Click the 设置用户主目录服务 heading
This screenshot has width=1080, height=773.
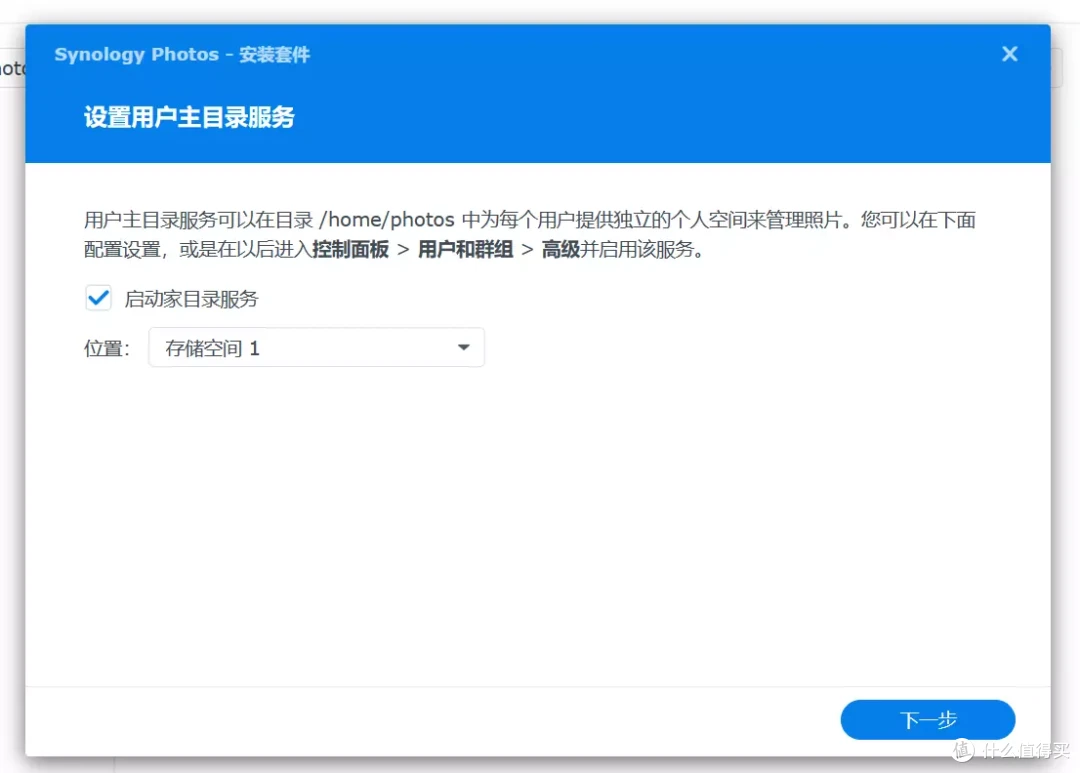pyautogui.click(x=189, y=117)
